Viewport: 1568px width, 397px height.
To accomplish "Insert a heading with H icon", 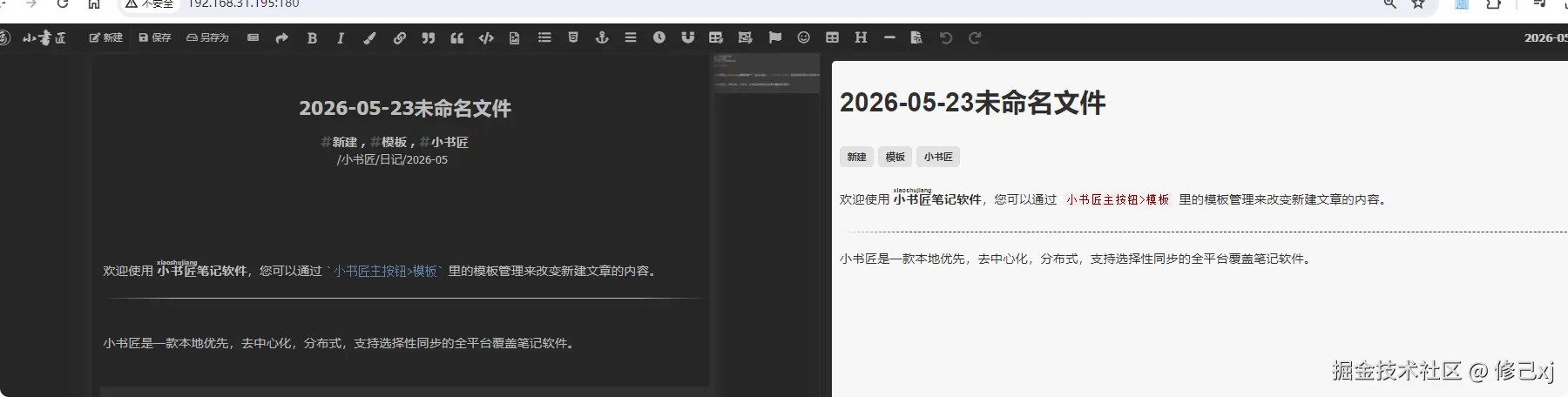I will [x=861, y=37].
